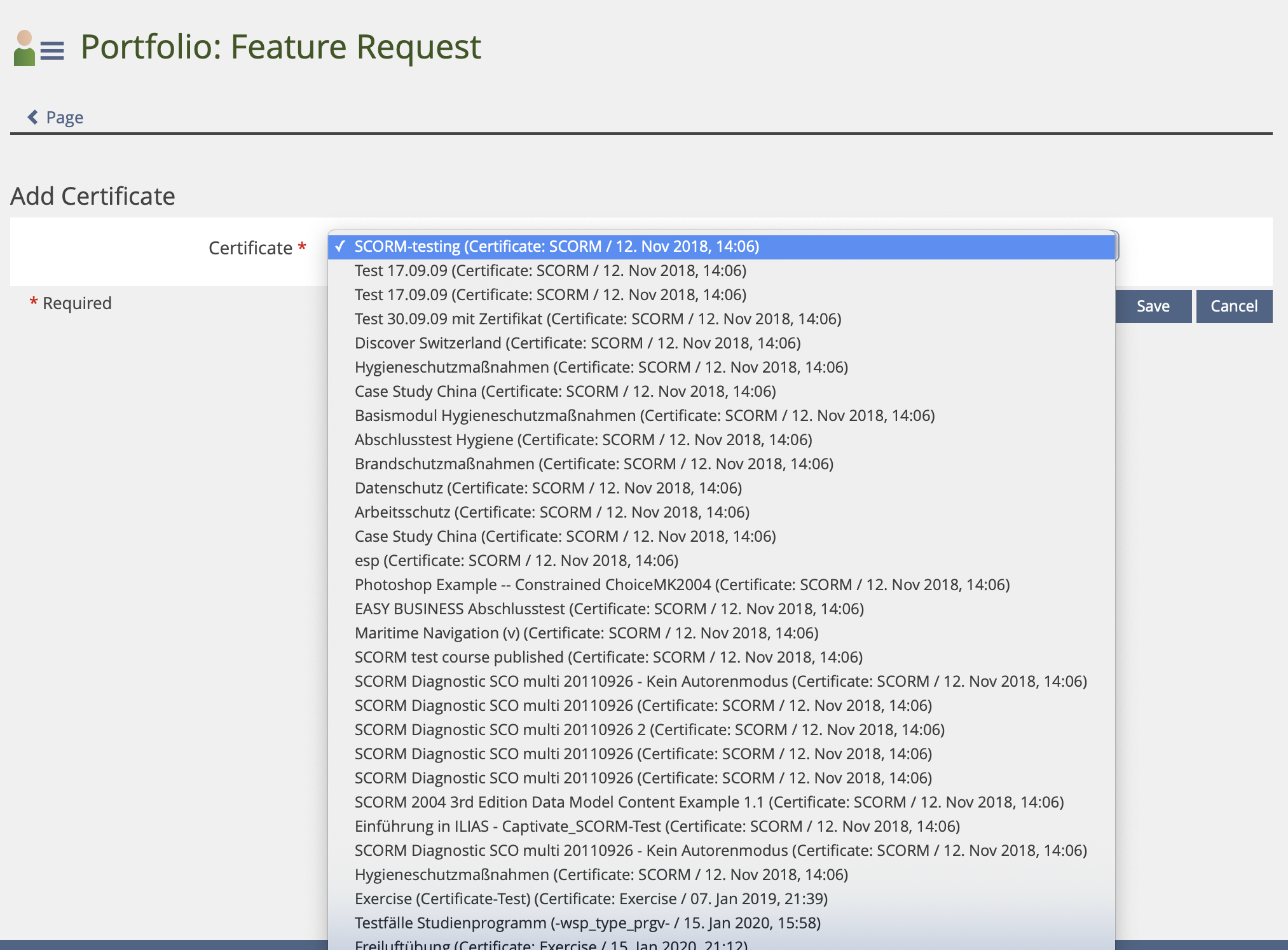1288x950 pixels.
Task: Choose Exercise (Certificate-Test) option
Action: pos(591,899)
